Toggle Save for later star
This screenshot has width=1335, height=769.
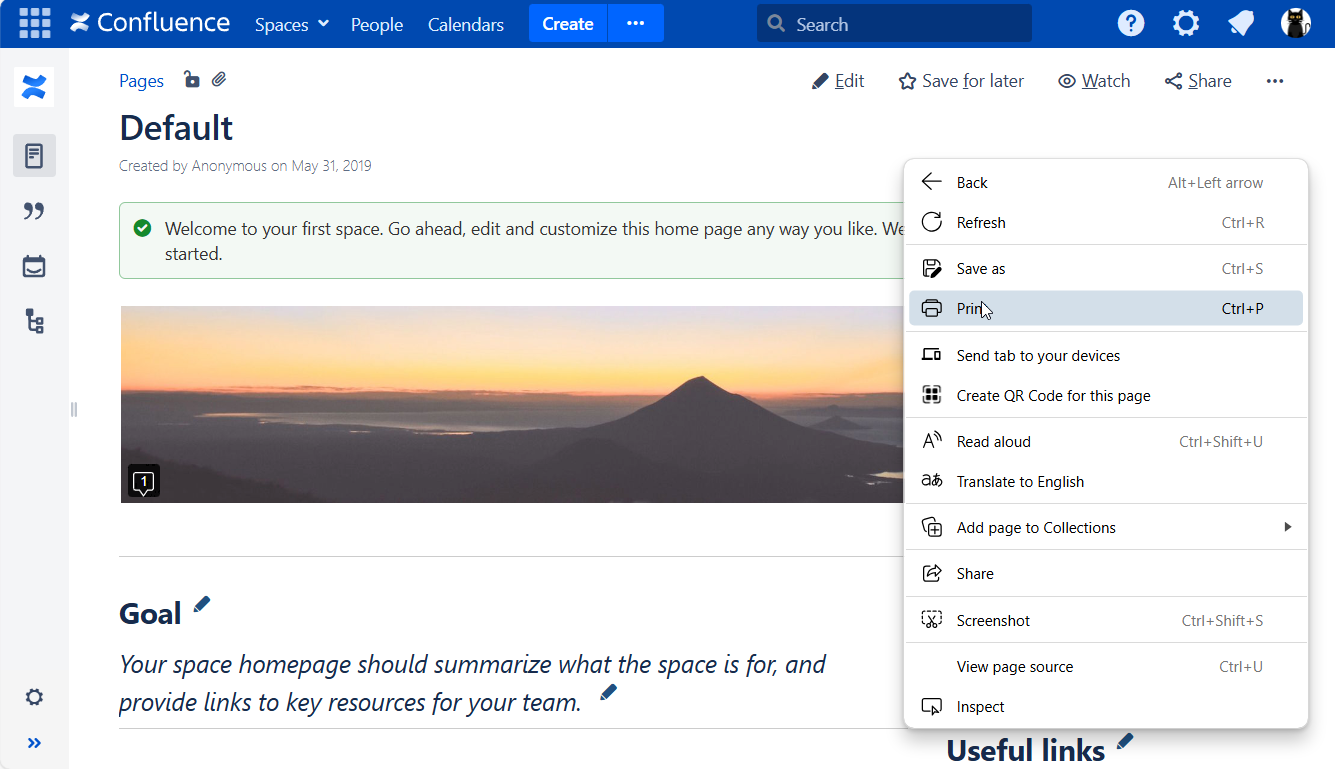[x=961, y=81]
